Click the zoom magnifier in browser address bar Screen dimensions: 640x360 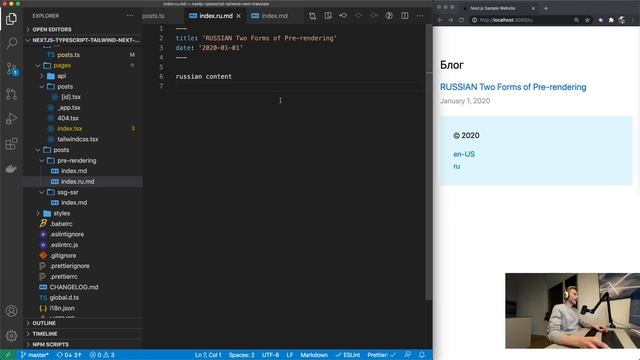(x=576, y=20)
